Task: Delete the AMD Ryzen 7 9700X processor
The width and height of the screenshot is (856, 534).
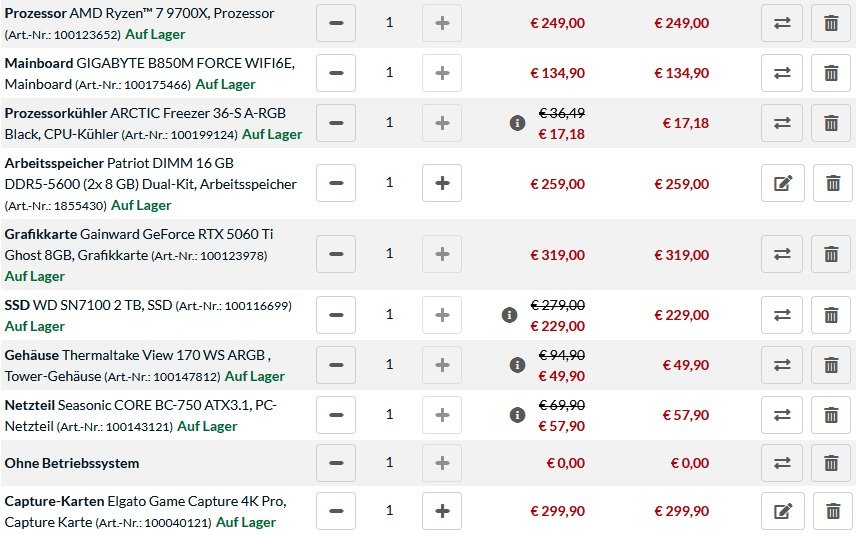Action: point(831,23)
